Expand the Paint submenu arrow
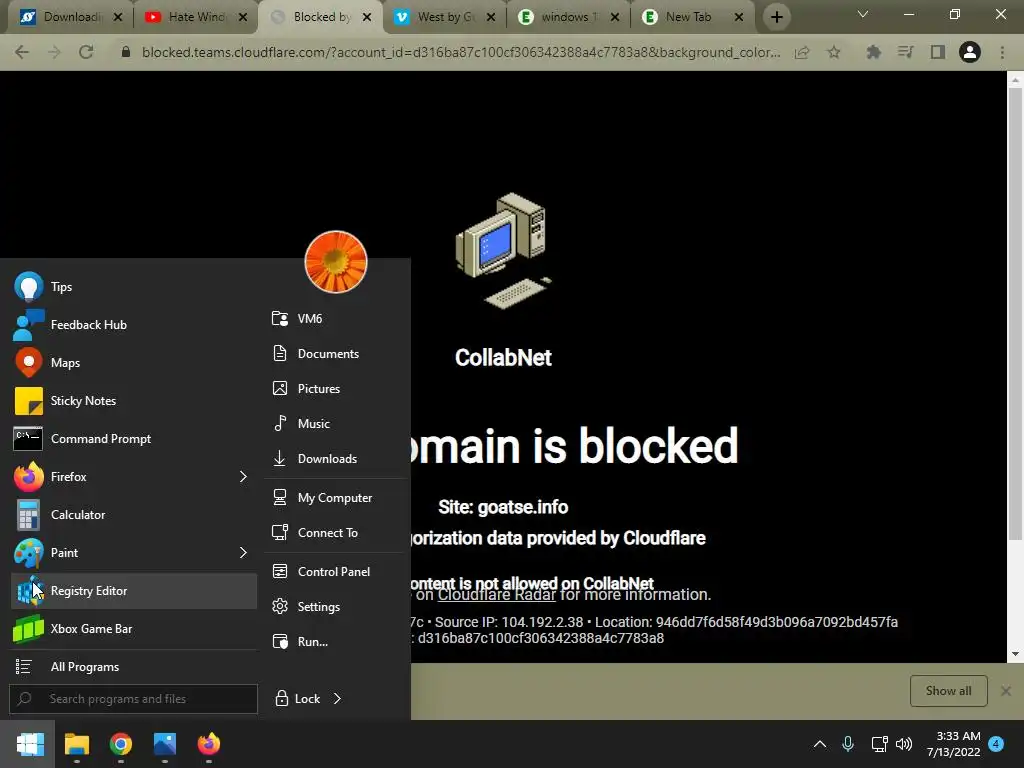 point(243,552)
